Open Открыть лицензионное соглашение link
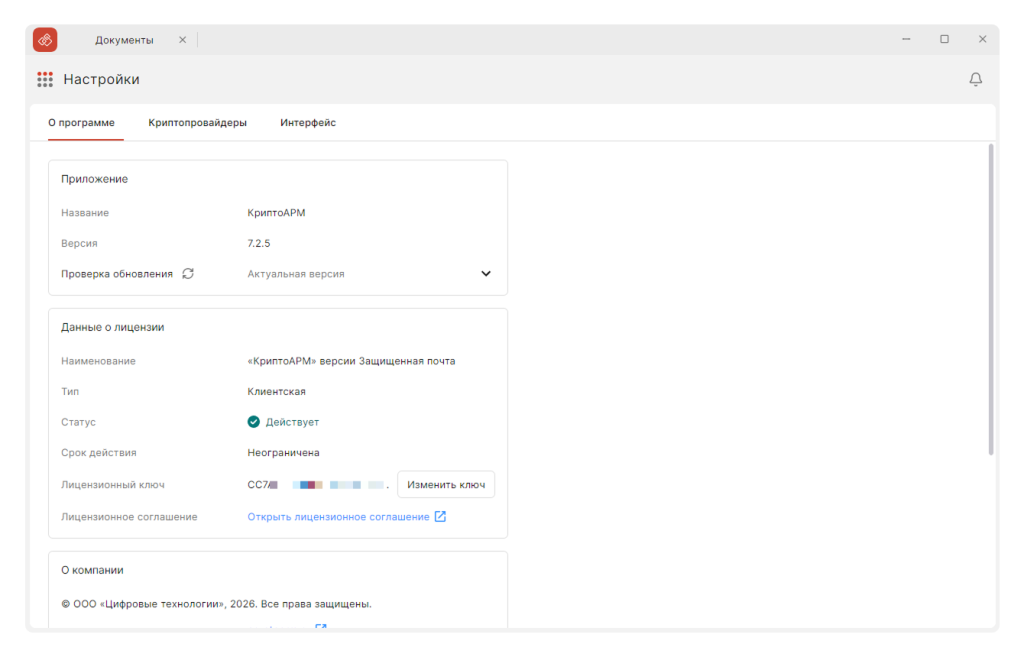The image size is (1024, 657). [338, 517]
